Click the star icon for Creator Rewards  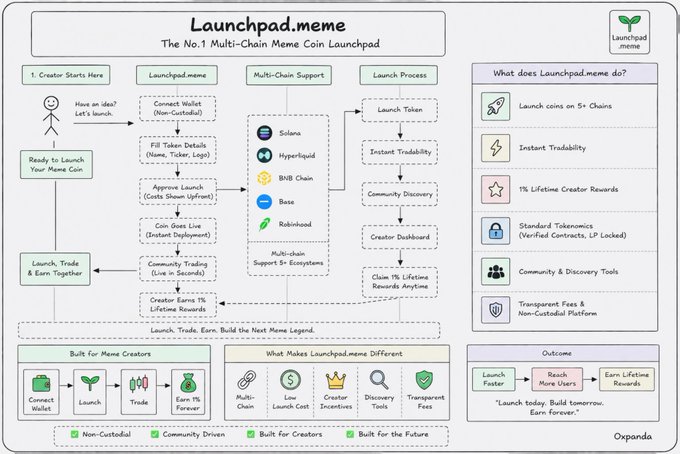click(x=496, y=189)
